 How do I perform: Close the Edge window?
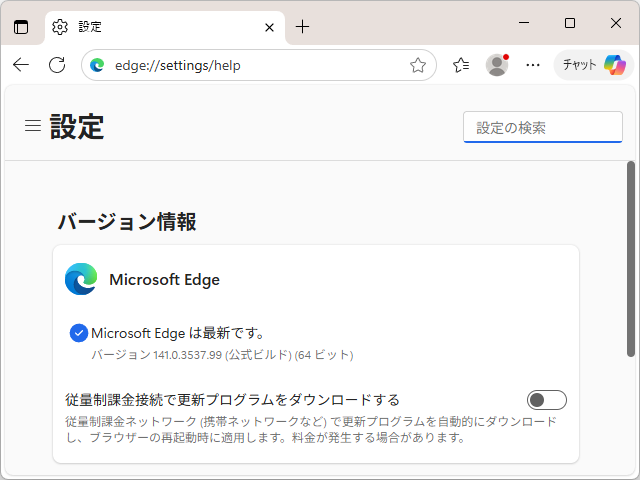click(x=616, y=23)
